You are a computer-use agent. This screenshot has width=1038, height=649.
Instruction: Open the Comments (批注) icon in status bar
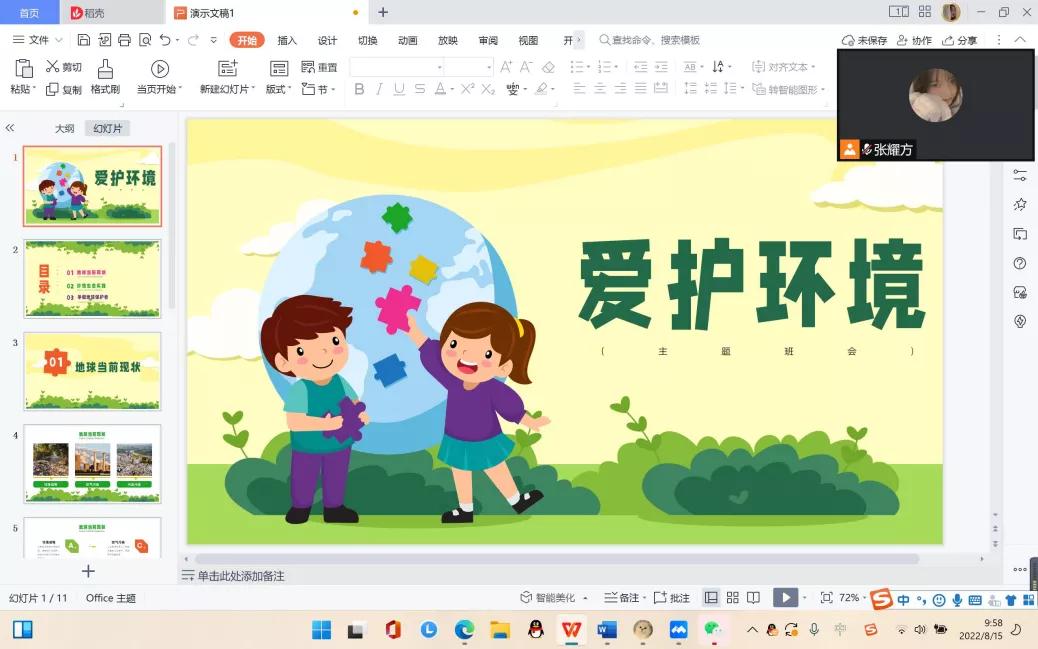[x=672, y=598]
